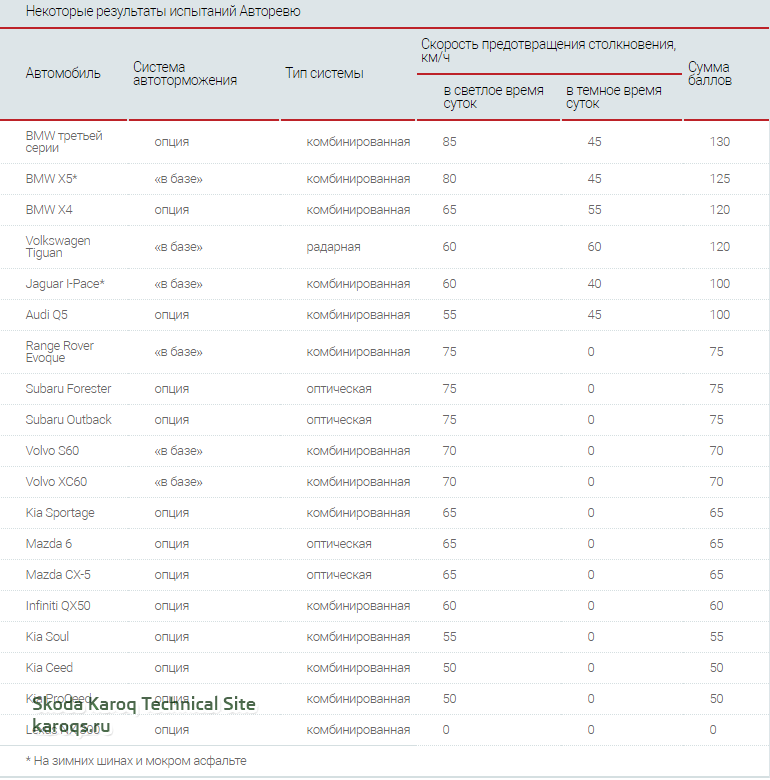Select night speed '55' in BMW X4 row
The image size is (770, 780).
tap(594, 209)
